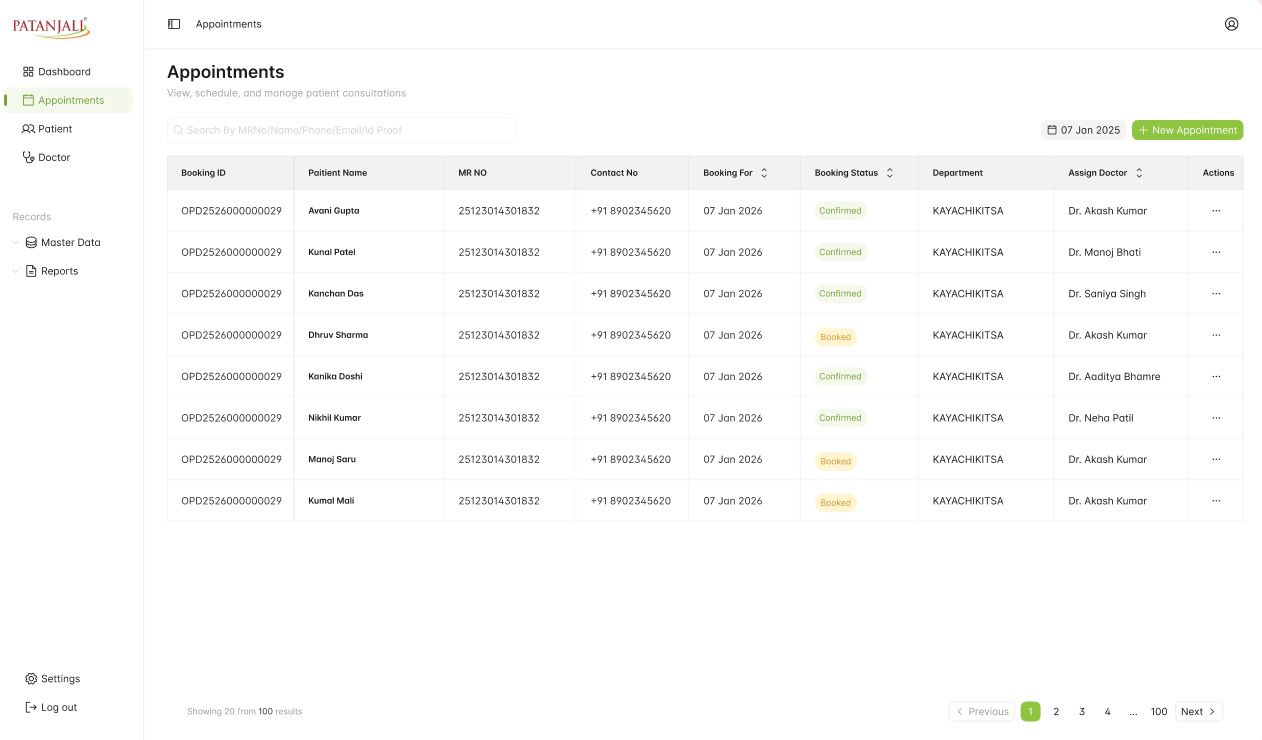The width and height of the screenshot is (1262, 740).
Task: Go to Next page
Action: [x=1198, y=712]
